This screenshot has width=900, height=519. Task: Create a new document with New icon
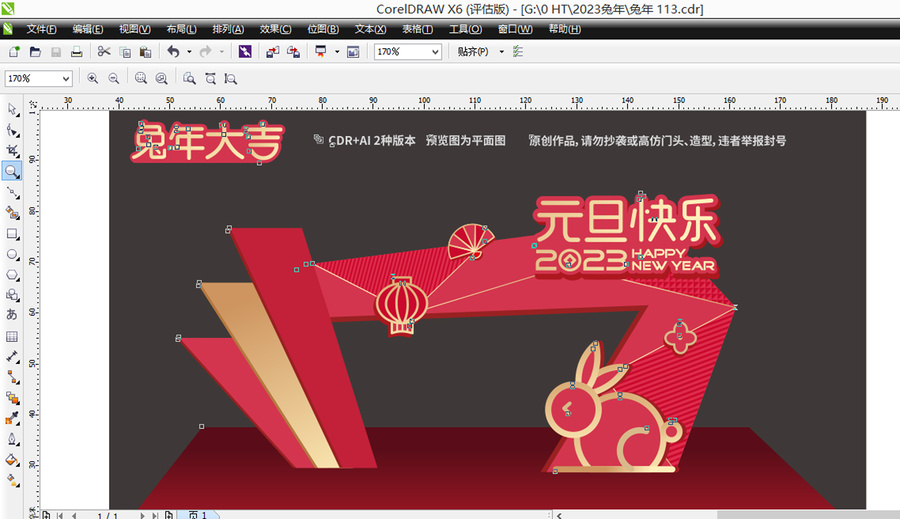(x=14, y=52)
